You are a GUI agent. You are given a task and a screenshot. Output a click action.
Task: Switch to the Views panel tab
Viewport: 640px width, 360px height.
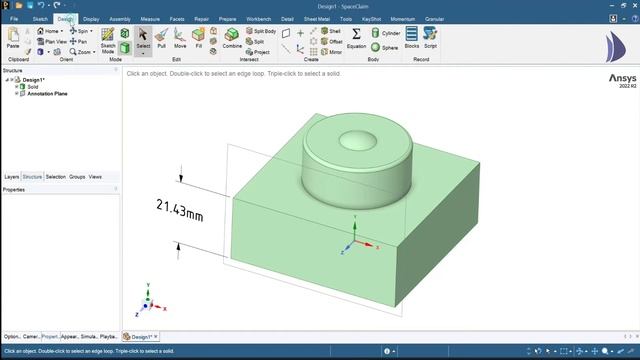(95, 177)
